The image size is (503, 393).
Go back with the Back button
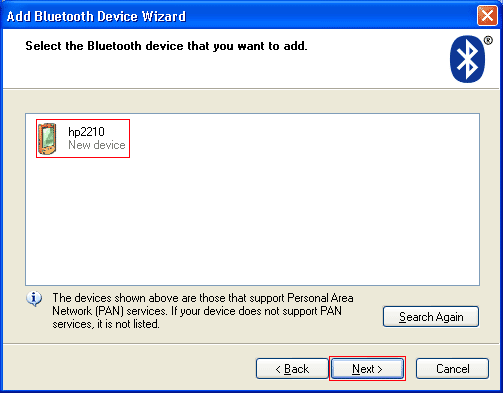[x=292, y=368]
